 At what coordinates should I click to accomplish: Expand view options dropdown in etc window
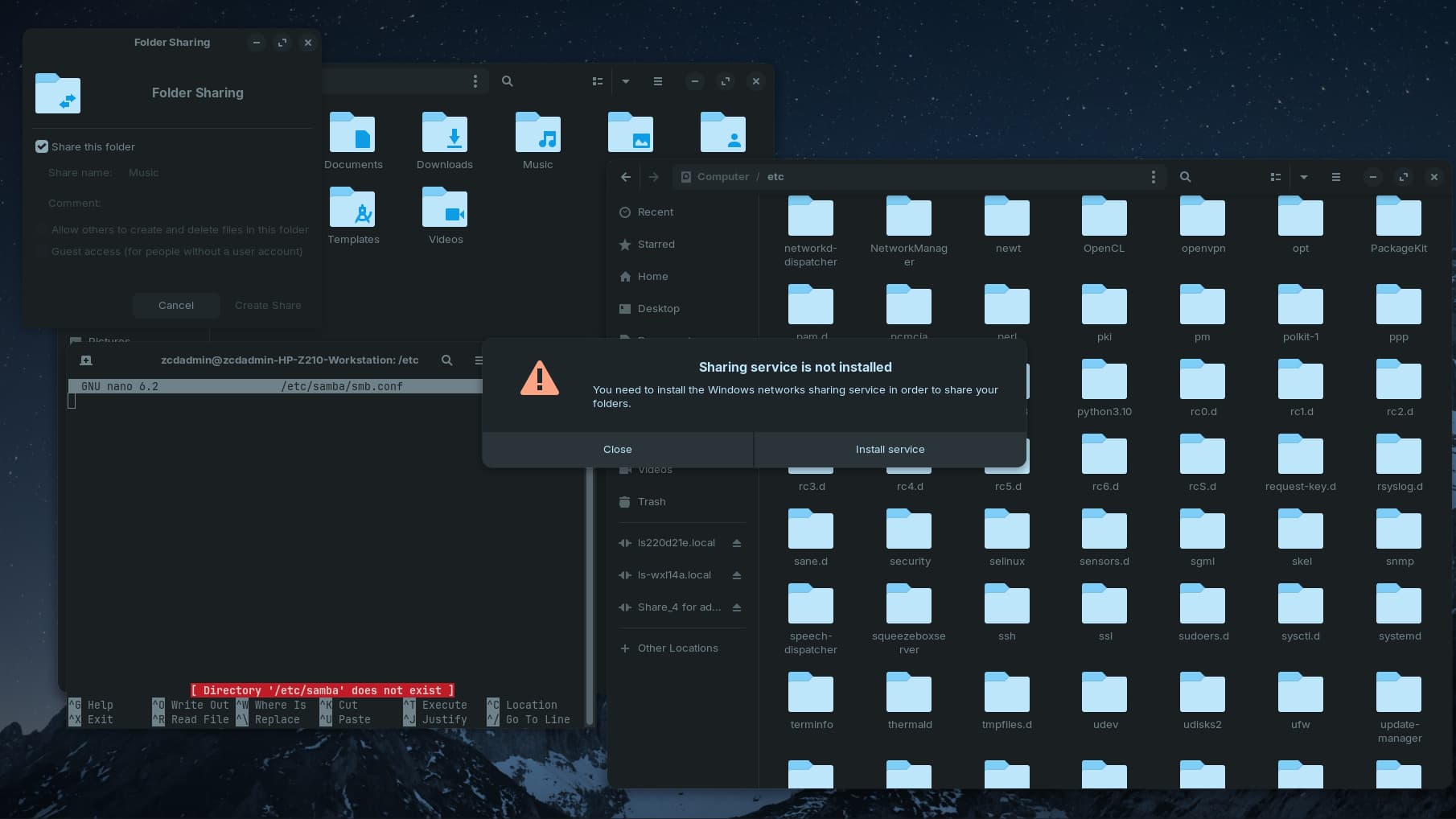pos(1304,177)
